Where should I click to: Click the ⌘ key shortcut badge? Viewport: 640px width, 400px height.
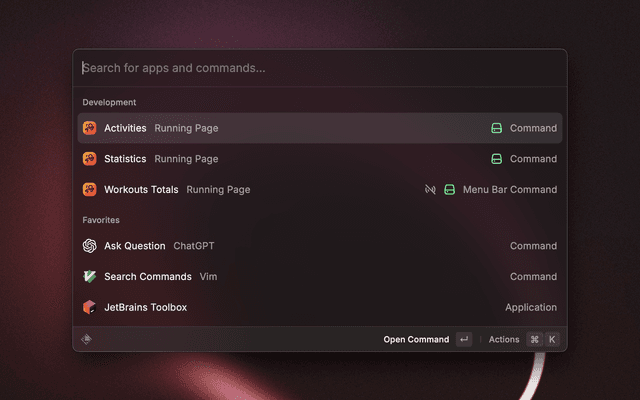tap(534, 340)
